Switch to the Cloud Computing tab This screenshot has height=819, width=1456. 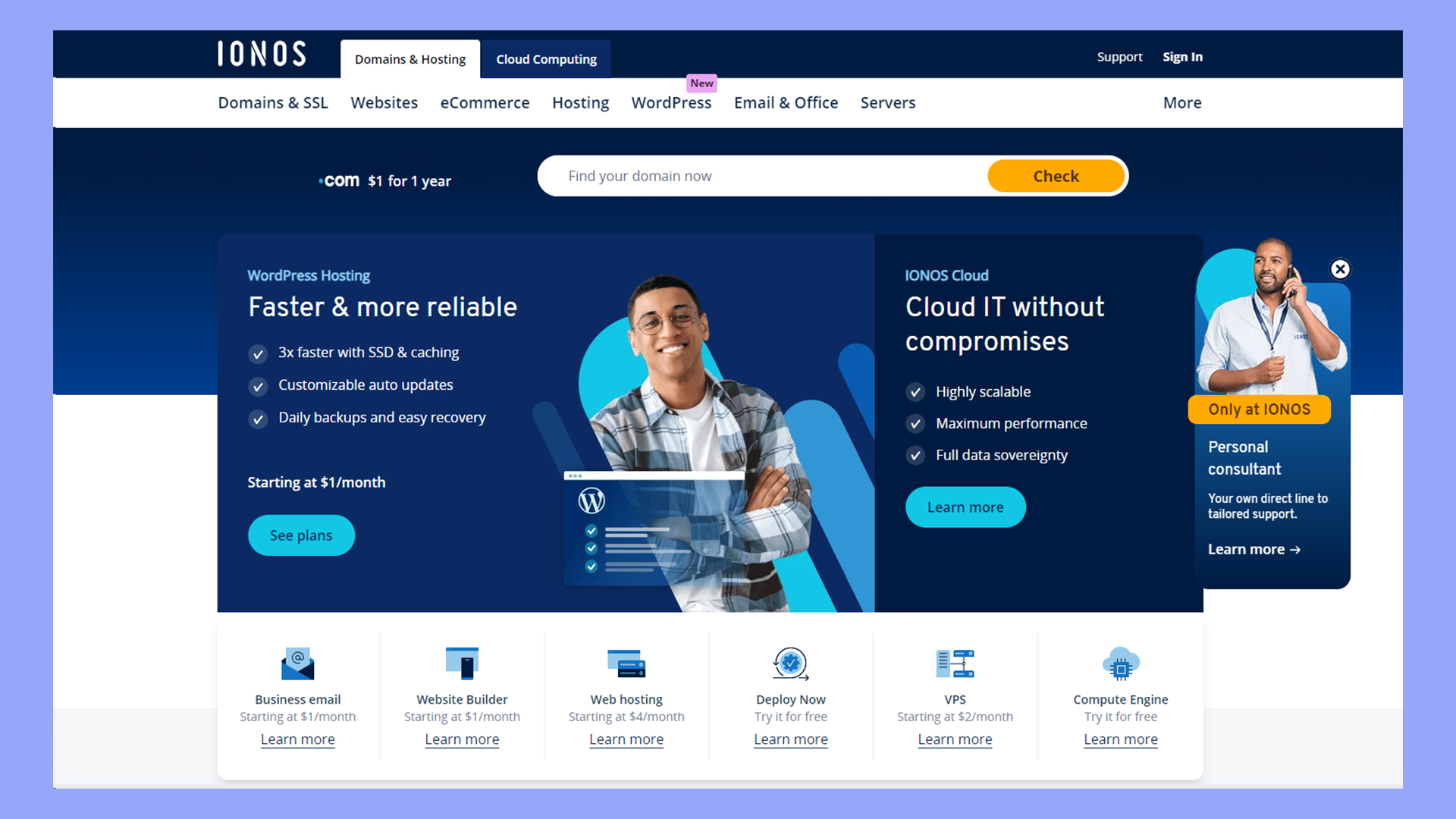(x=545, y=58)
